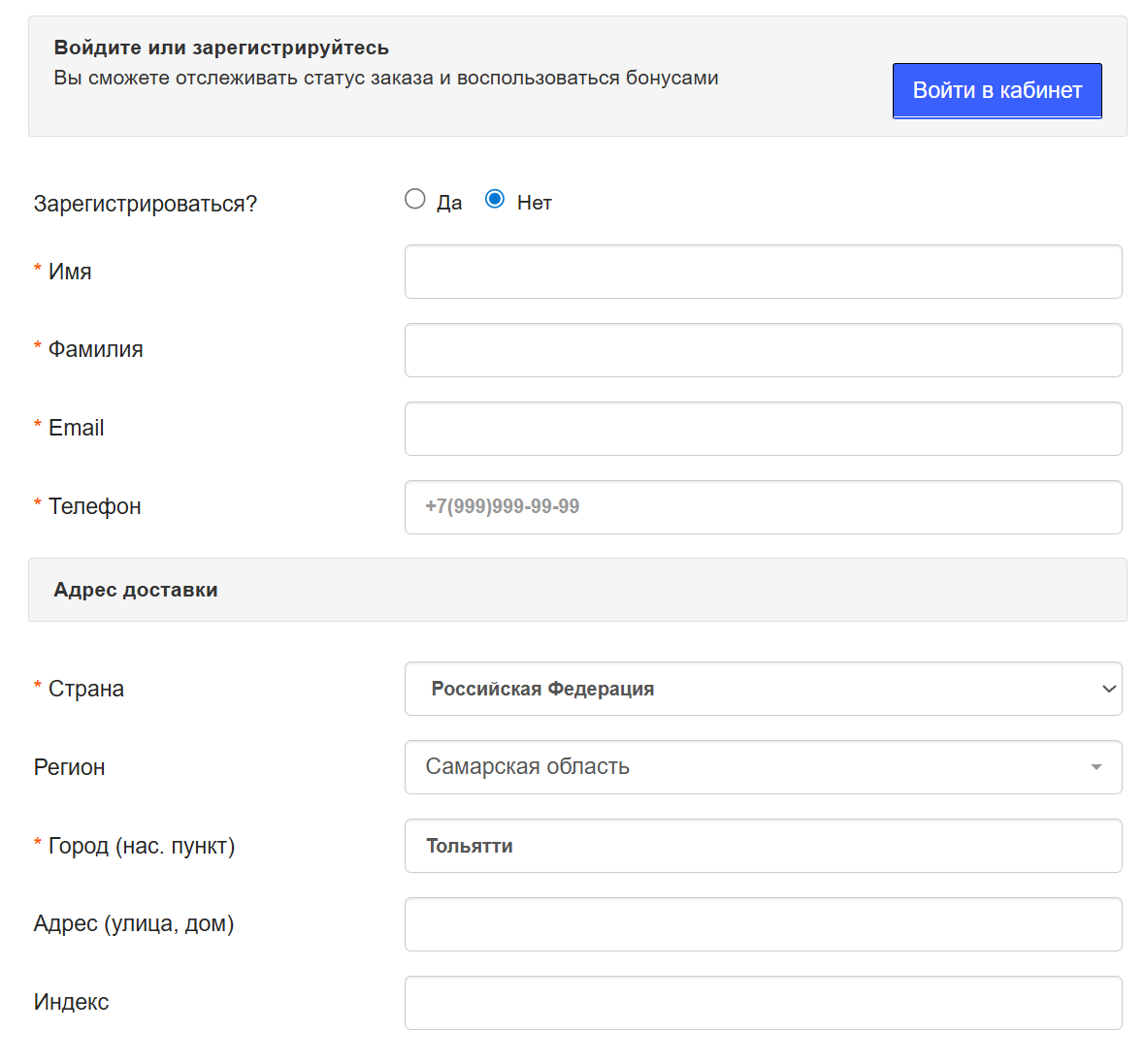Click the "Адрес доставки" section header
Image resolution: width=1145 pixels, height=1064 pixels.
136,590
